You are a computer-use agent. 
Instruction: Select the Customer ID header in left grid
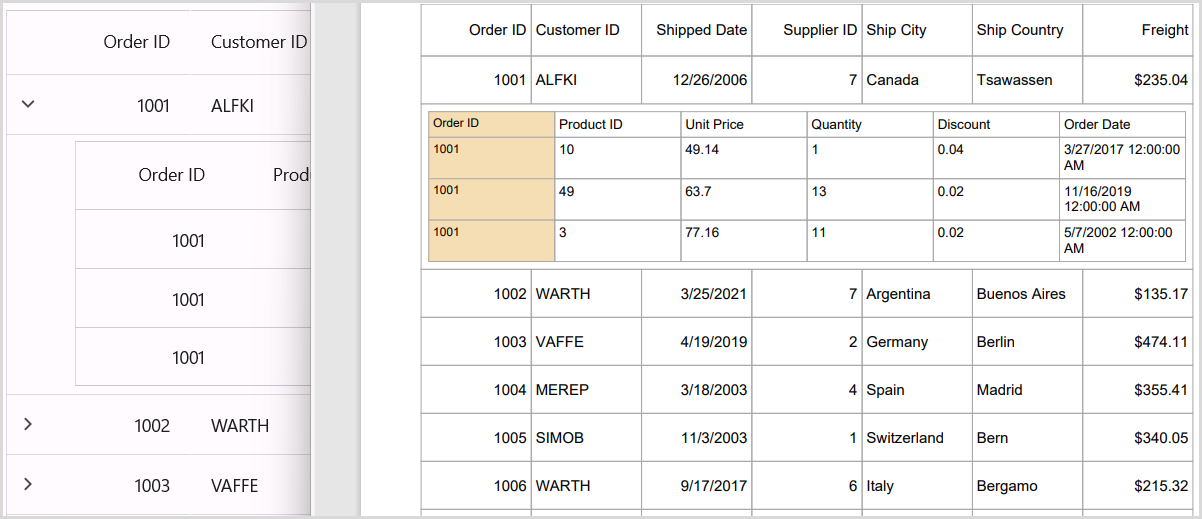click(259, 42)
